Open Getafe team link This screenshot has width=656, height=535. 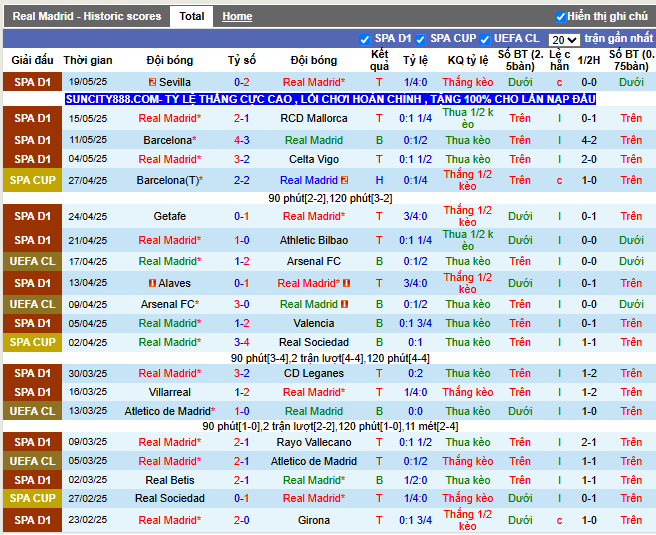coord(169,216)
